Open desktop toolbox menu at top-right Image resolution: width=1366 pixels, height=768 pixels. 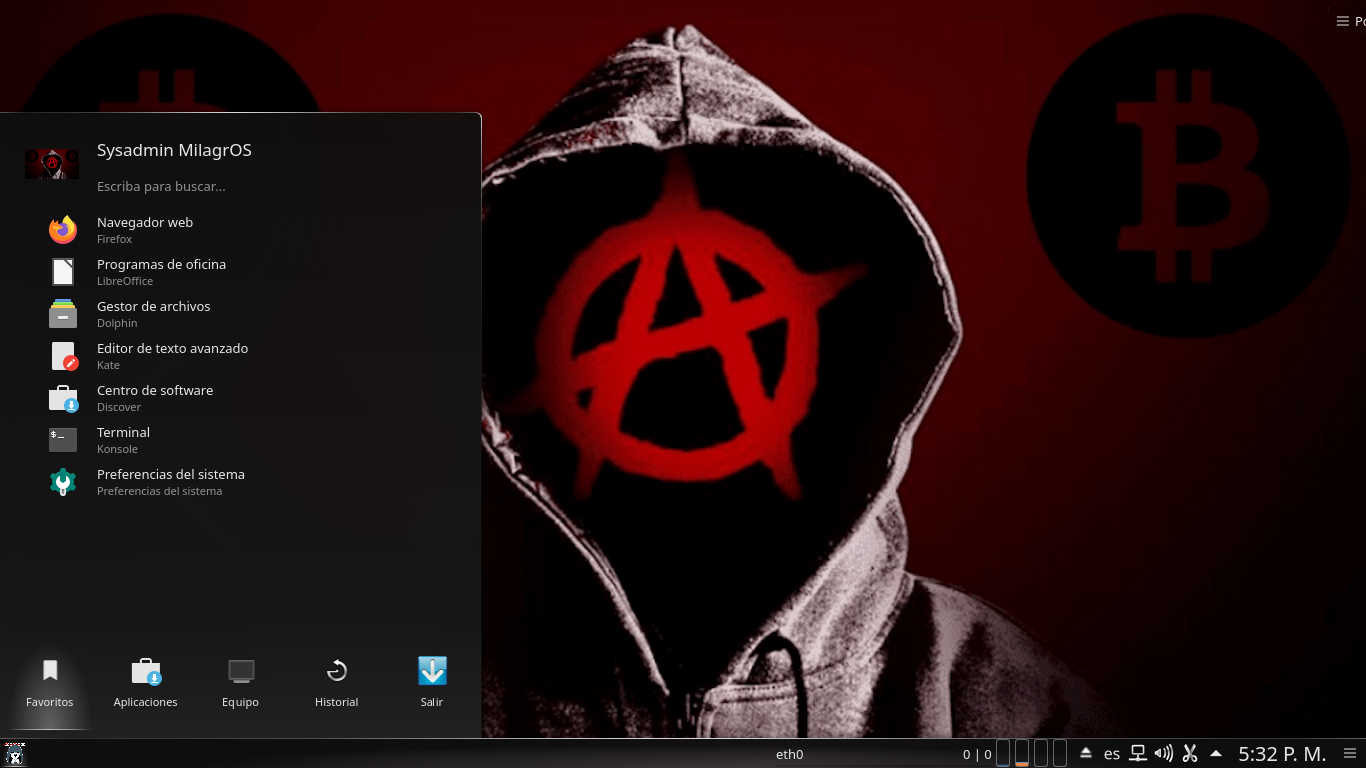(x=1349, y=21)
